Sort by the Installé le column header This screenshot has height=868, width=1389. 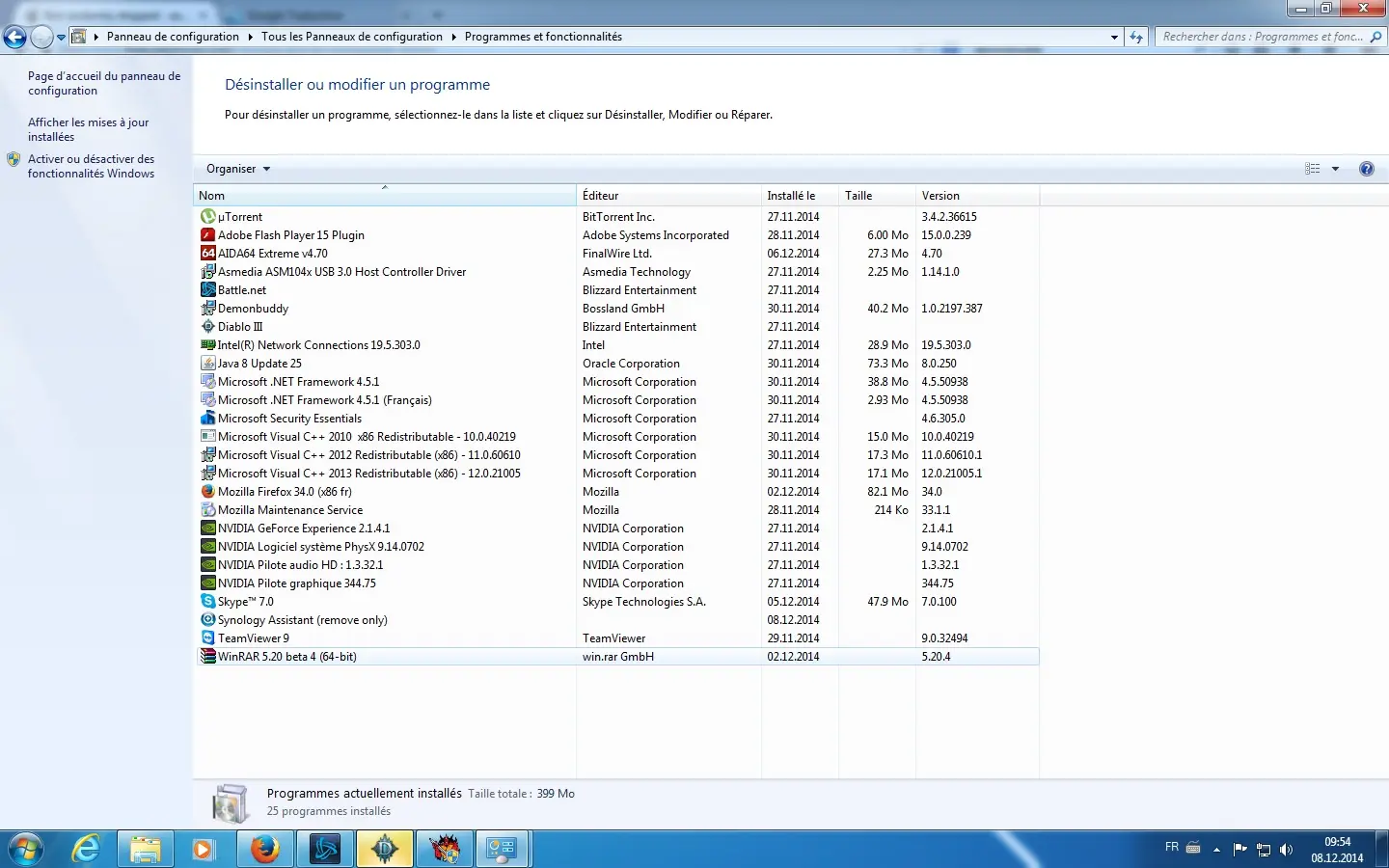(x=800, y=196)
